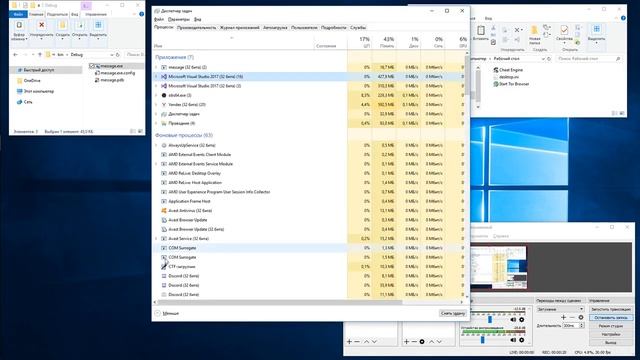Click the Снять задачу button
This screenshot has width=640, height=360.
(x=453, y=313)
